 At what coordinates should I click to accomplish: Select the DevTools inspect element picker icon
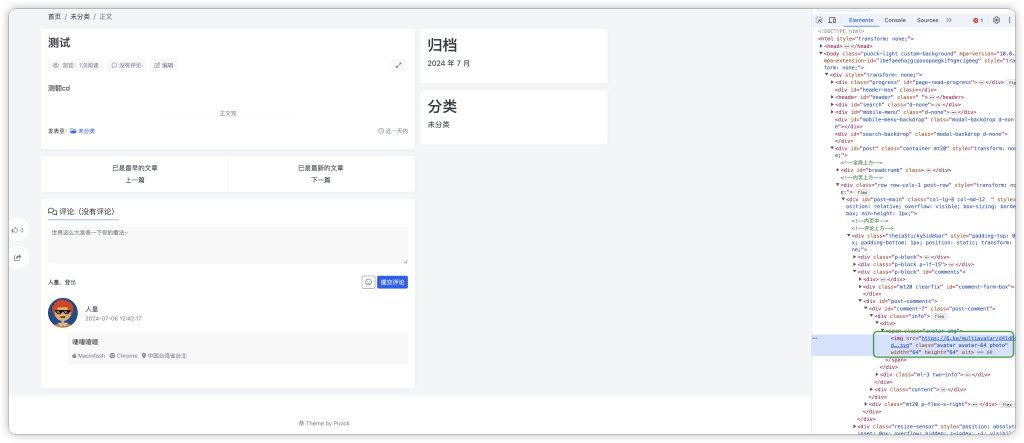[819, 20]
